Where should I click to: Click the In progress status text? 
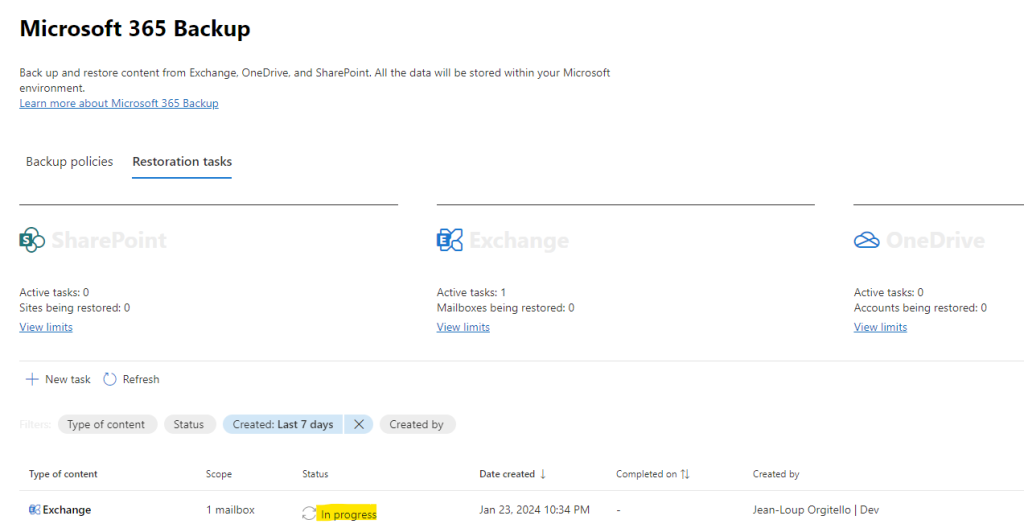(349, 515)
